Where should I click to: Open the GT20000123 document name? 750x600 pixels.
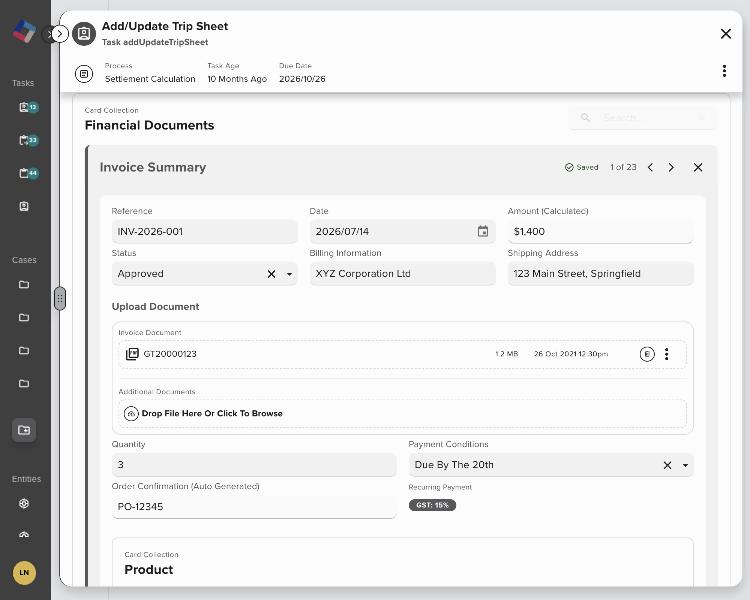(170, 354)
